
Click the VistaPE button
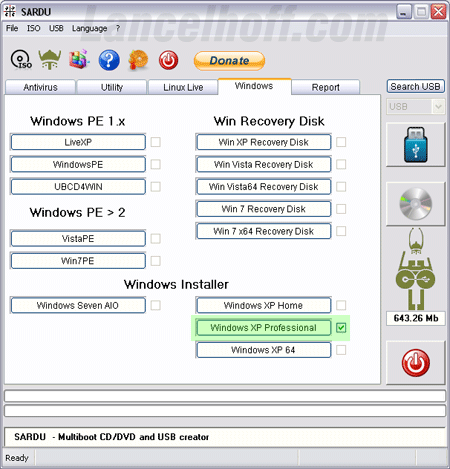(x=78, y=239)
